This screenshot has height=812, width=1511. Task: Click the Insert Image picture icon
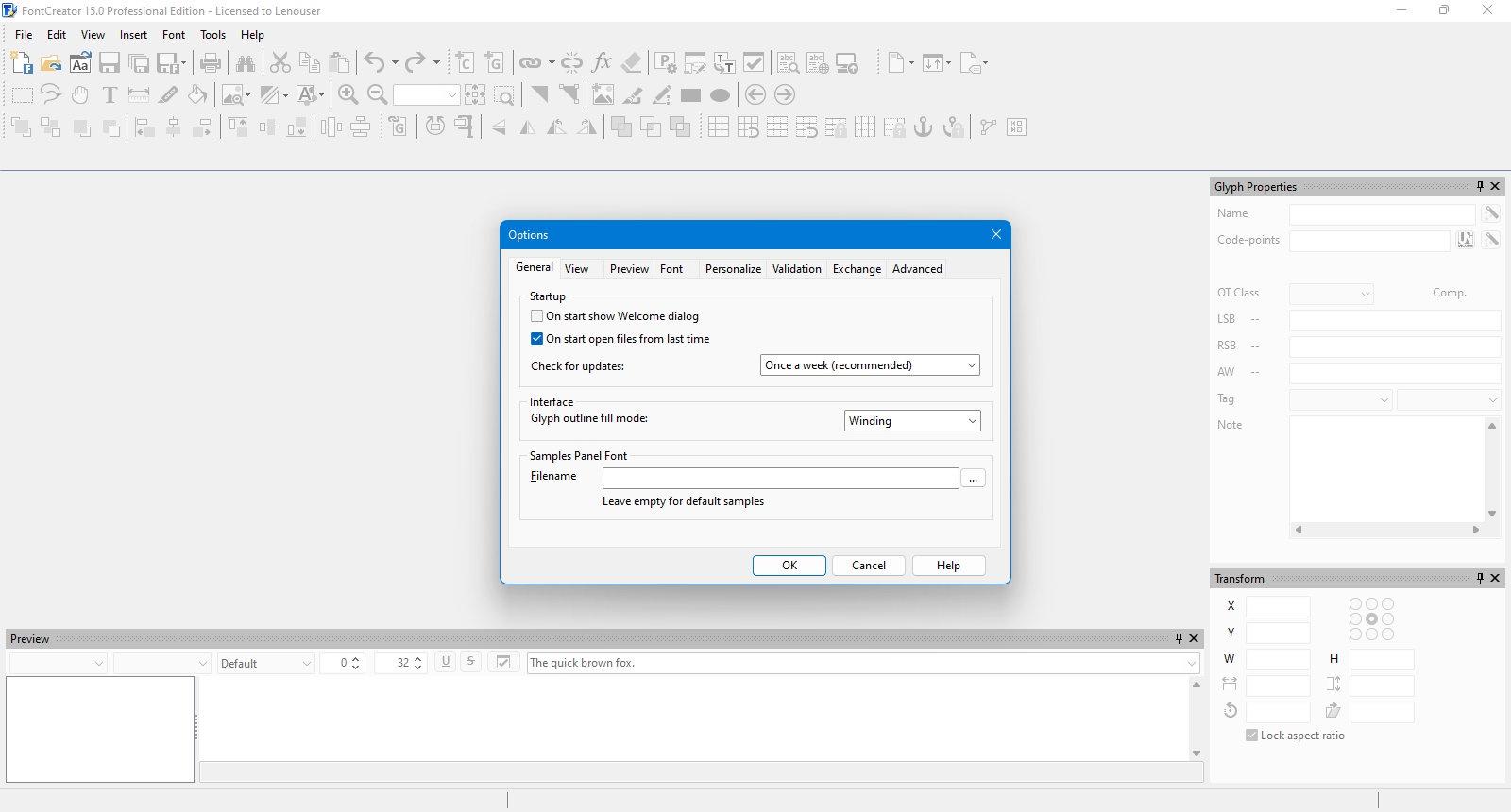coord(603,94)
